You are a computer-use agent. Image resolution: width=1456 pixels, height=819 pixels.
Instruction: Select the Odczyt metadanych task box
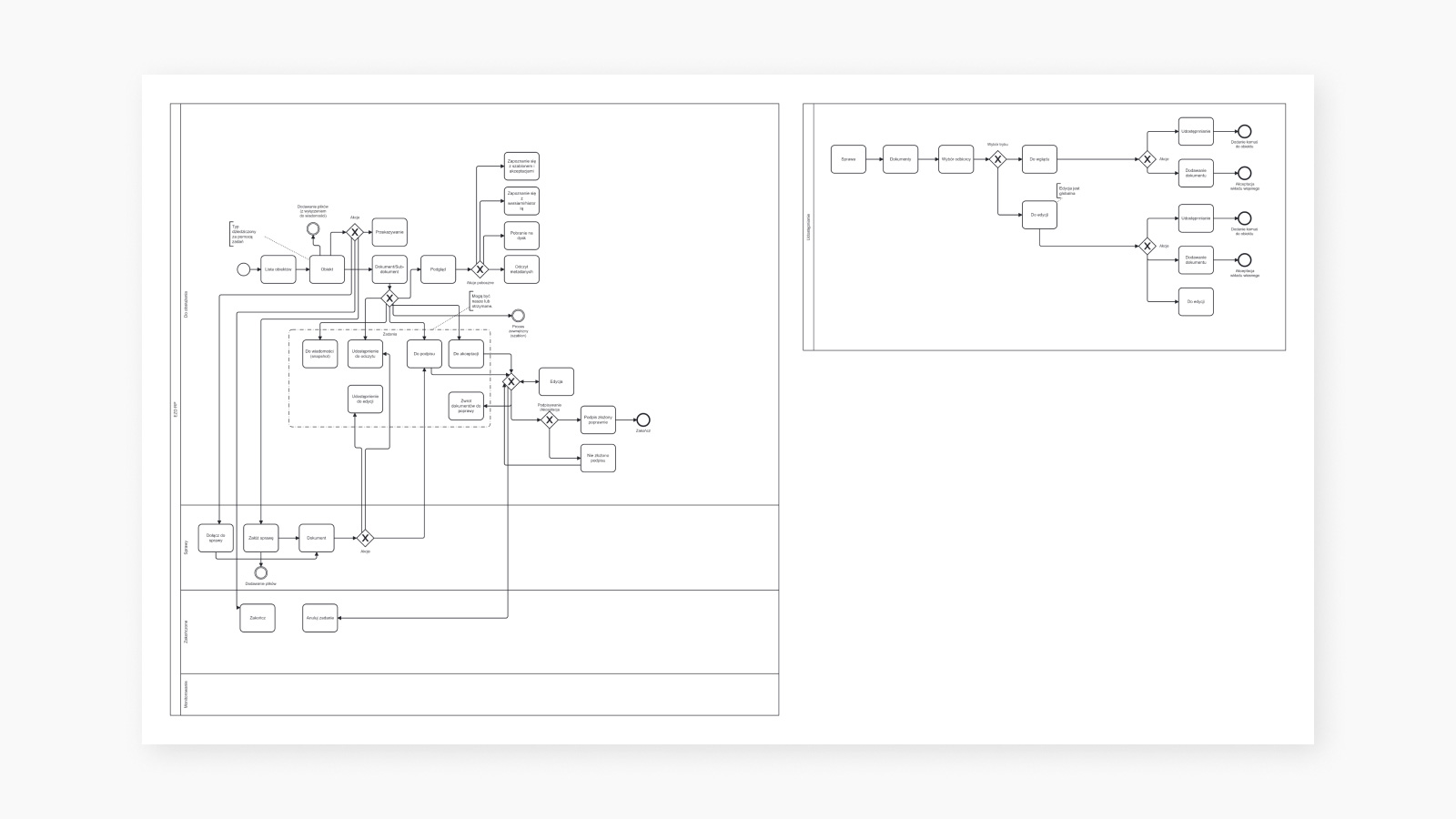(x=521, y=269)
